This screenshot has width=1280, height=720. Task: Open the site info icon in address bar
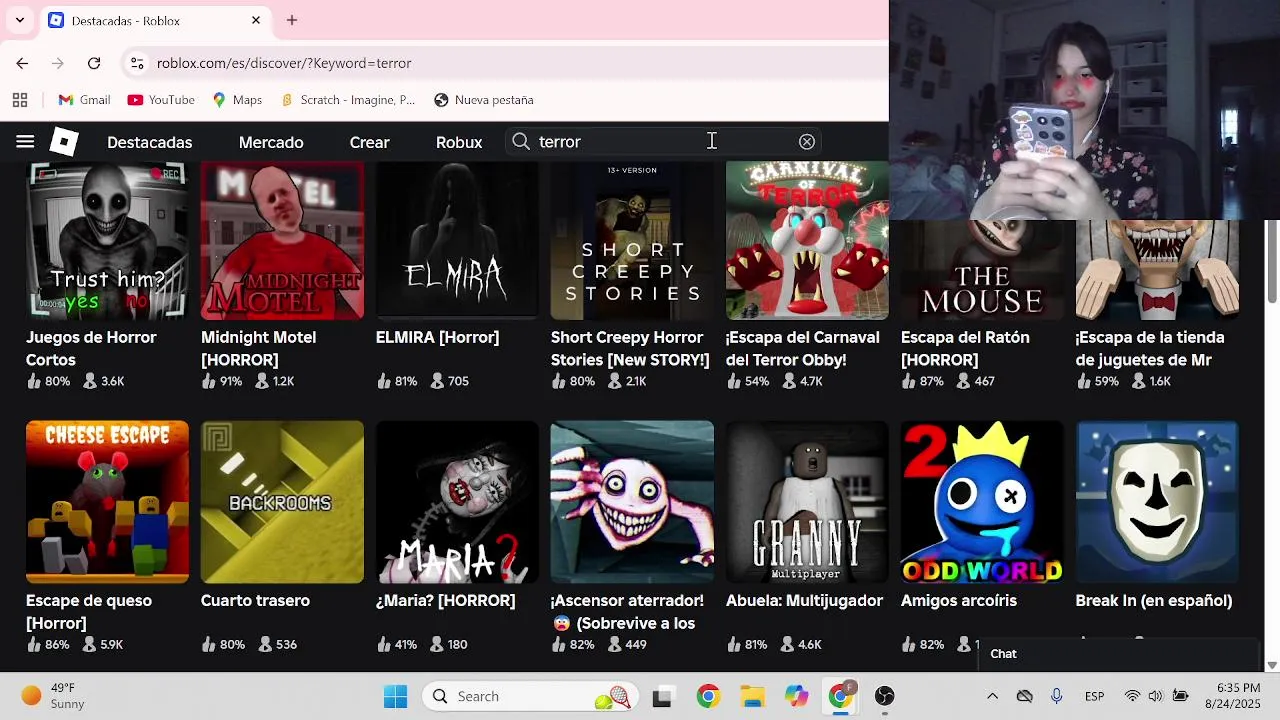tap(137, 63)
